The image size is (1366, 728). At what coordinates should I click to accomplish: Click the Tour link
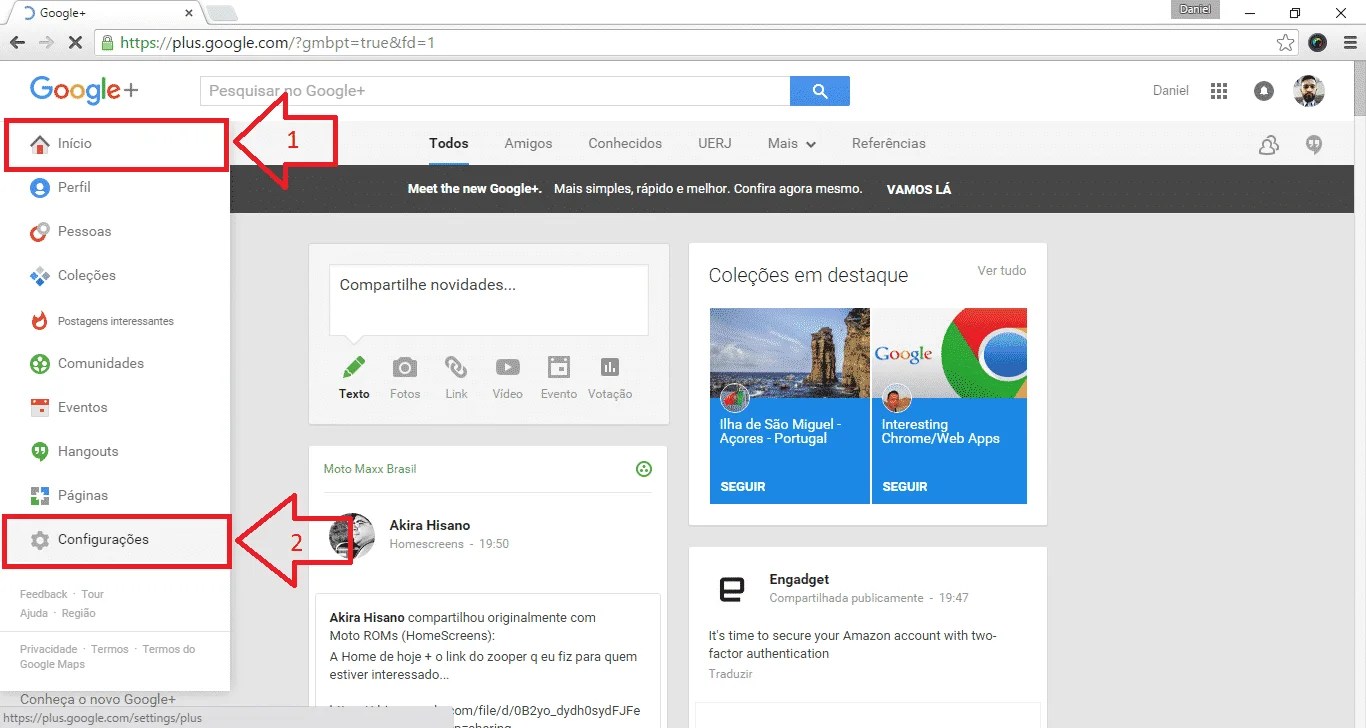pos(92,594)
